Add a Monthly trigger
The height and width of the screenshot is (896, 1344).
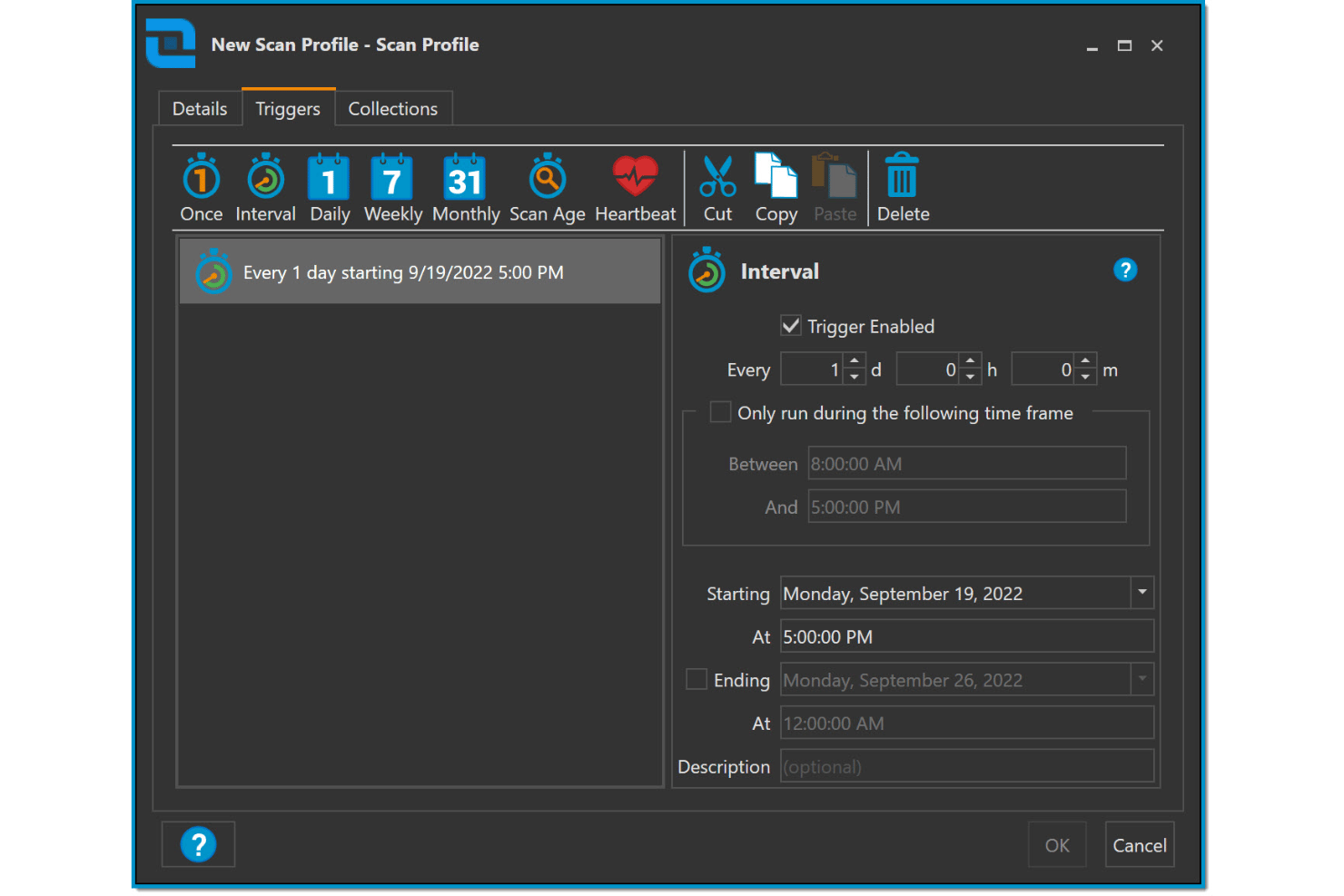(x=466, y=188)
